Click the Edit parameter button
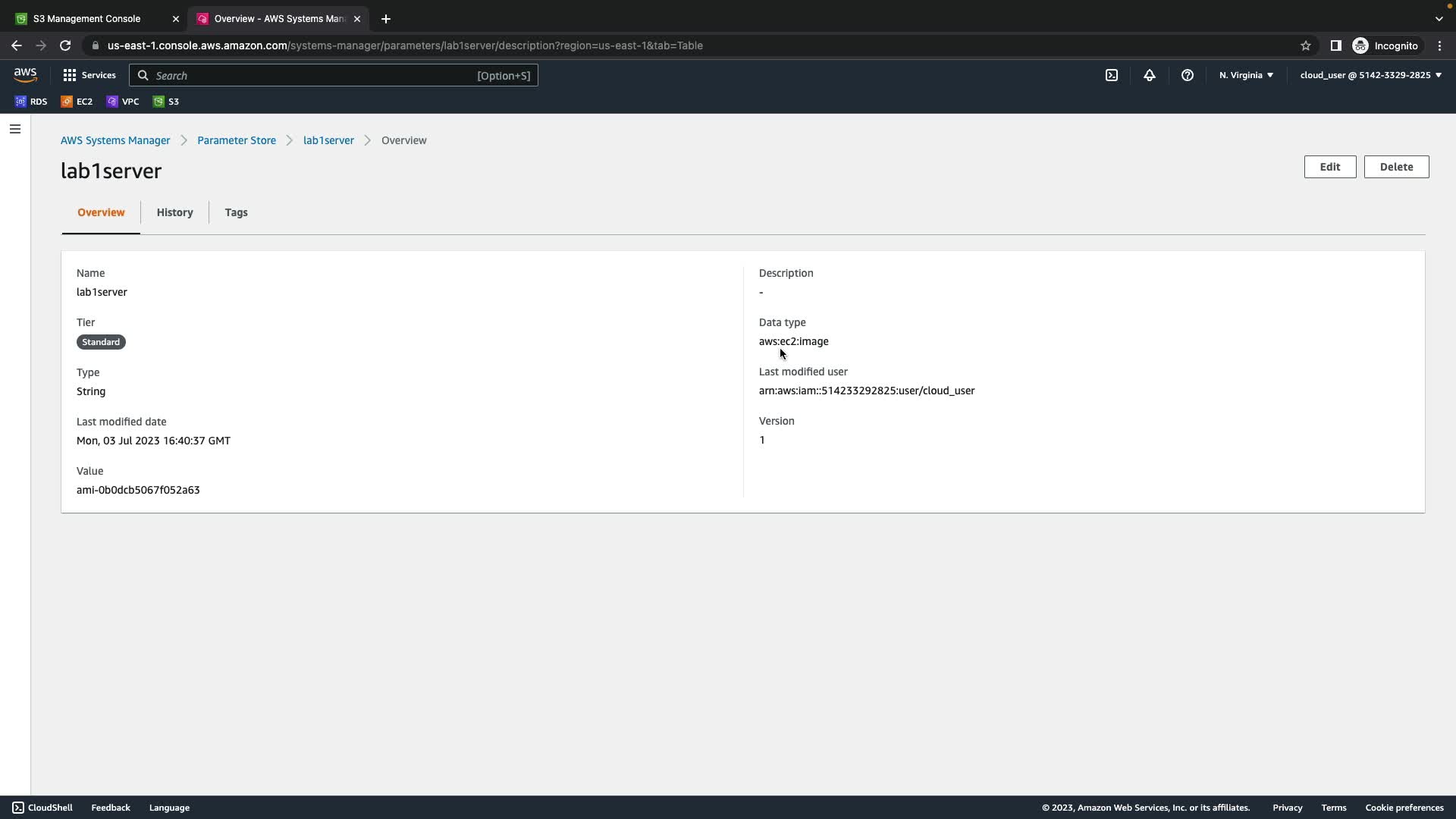 pos(1329,167)
